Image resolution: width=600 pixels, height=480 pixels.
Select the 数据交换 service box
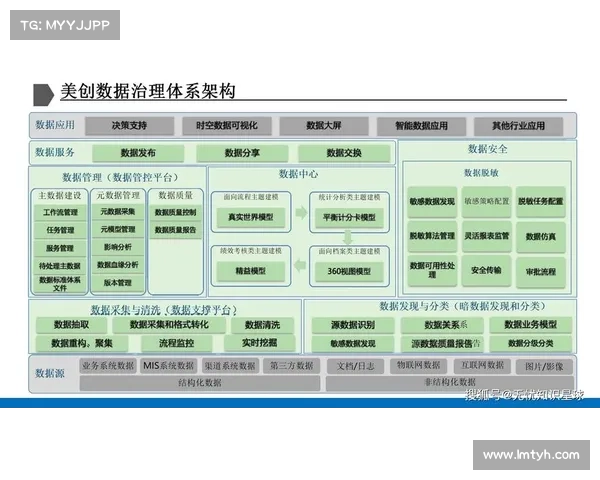344,153
